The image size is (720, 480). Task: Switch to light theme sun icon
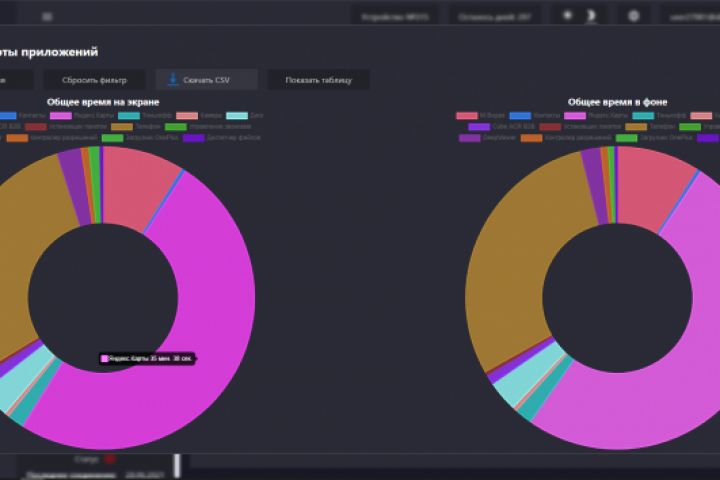click(568, 16)
